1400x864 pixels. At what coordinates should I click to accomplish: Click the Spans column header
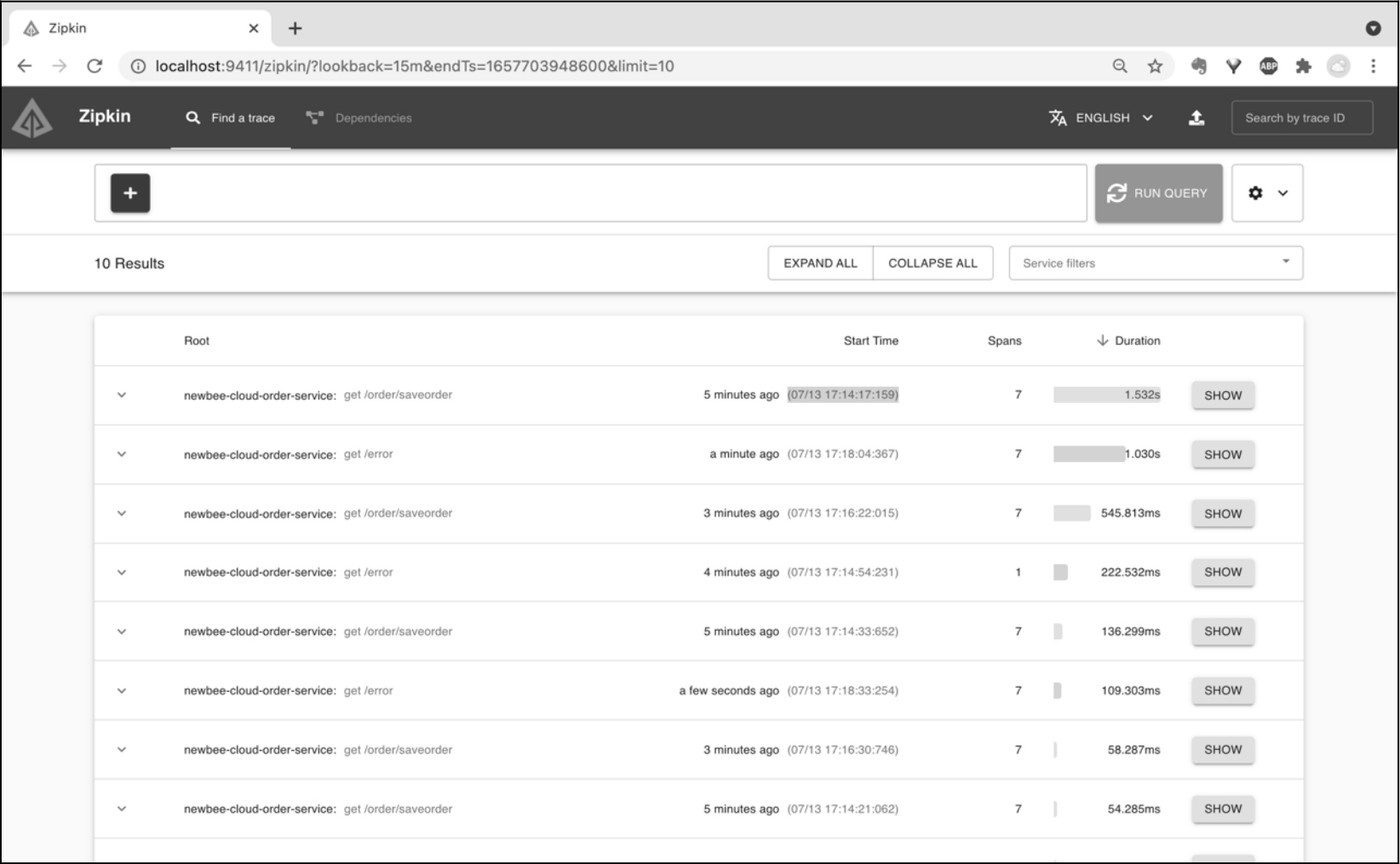tap(1004, 341)
